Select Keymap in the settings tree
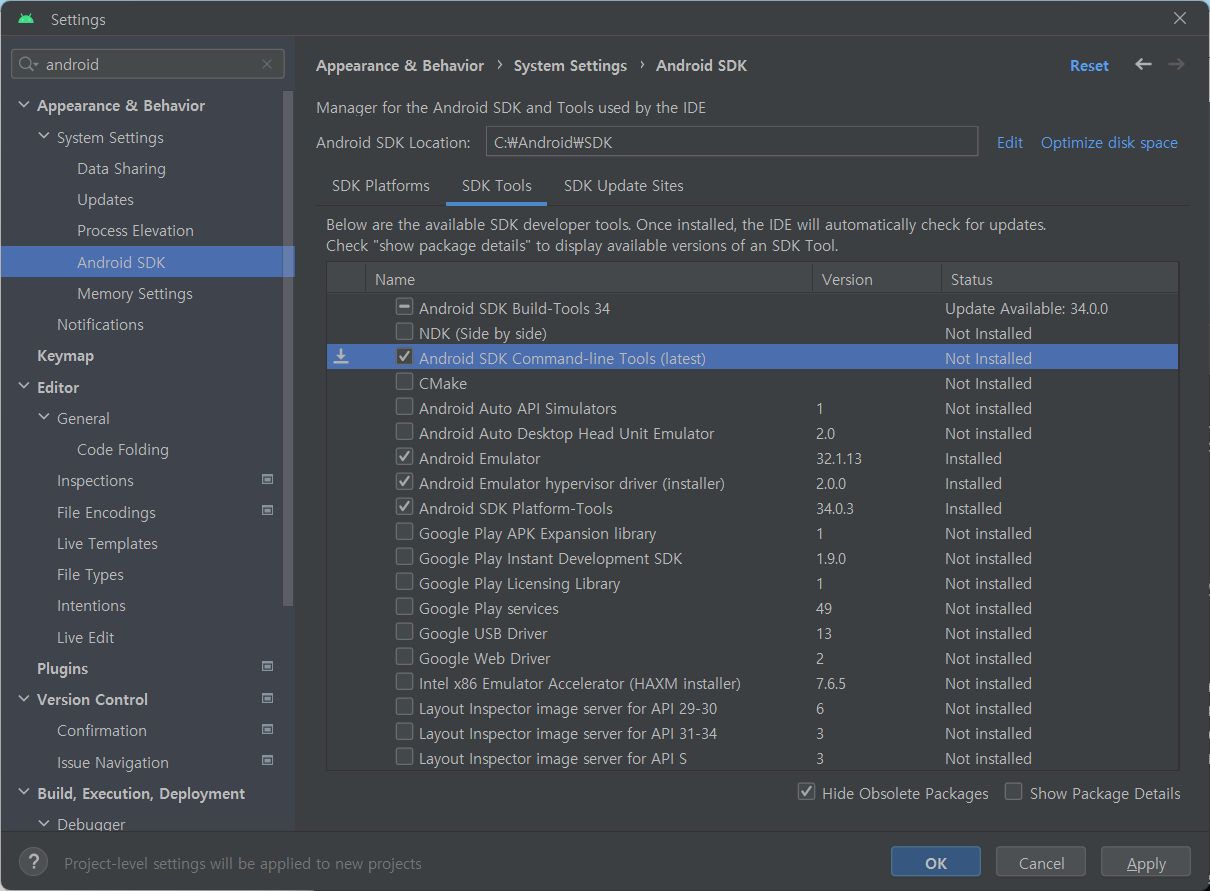 click(x=65, y=356)
